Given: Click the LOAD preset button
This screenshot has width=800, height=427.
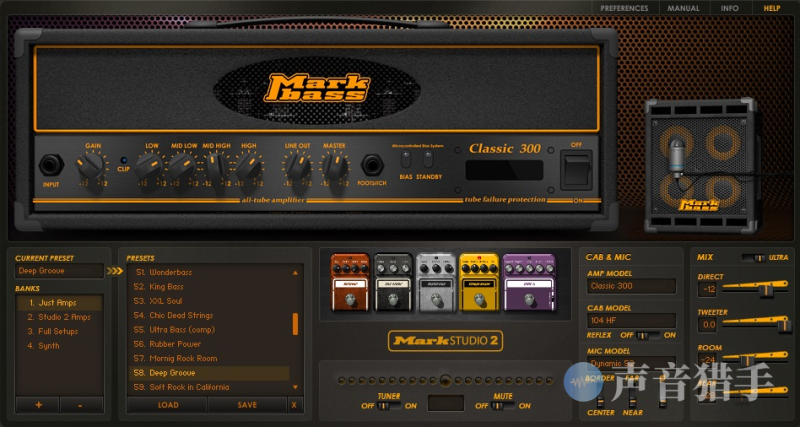Looking at the screenshot, I should coord(167,405).
